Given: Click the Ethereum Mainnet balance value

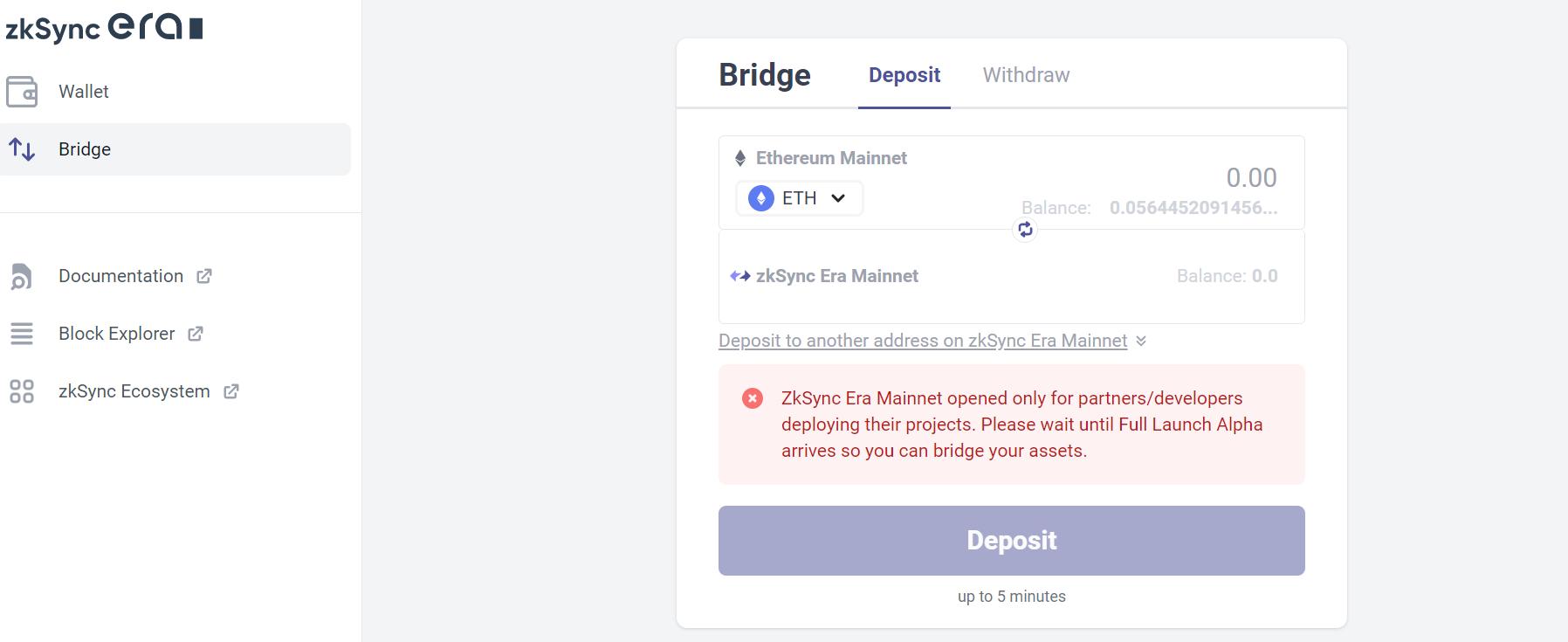Looking at the screenshot, I should point(1193,208).
